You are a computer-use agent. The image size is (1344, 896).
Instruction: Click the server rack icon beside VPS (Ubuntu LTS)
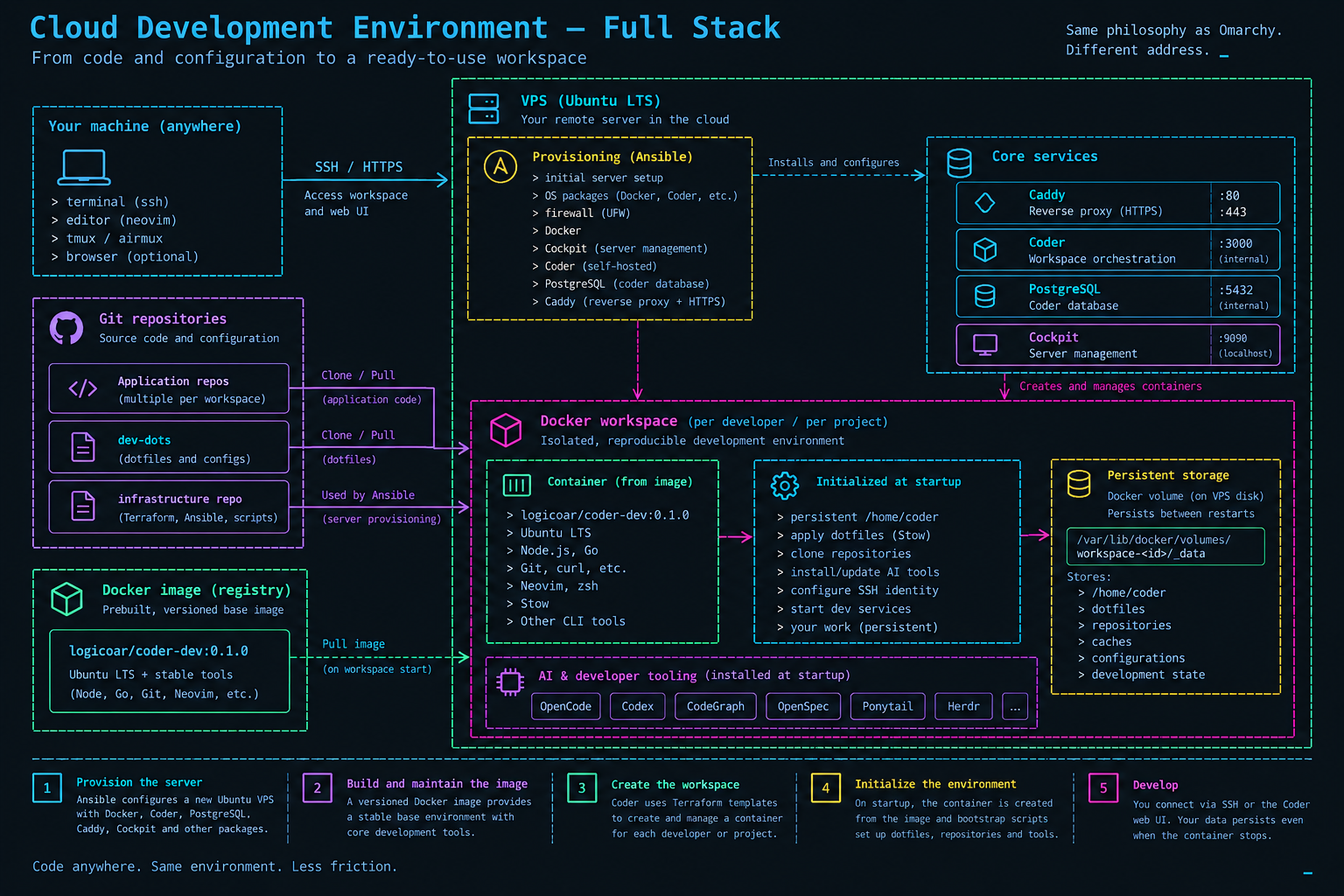tap(484, 108)
